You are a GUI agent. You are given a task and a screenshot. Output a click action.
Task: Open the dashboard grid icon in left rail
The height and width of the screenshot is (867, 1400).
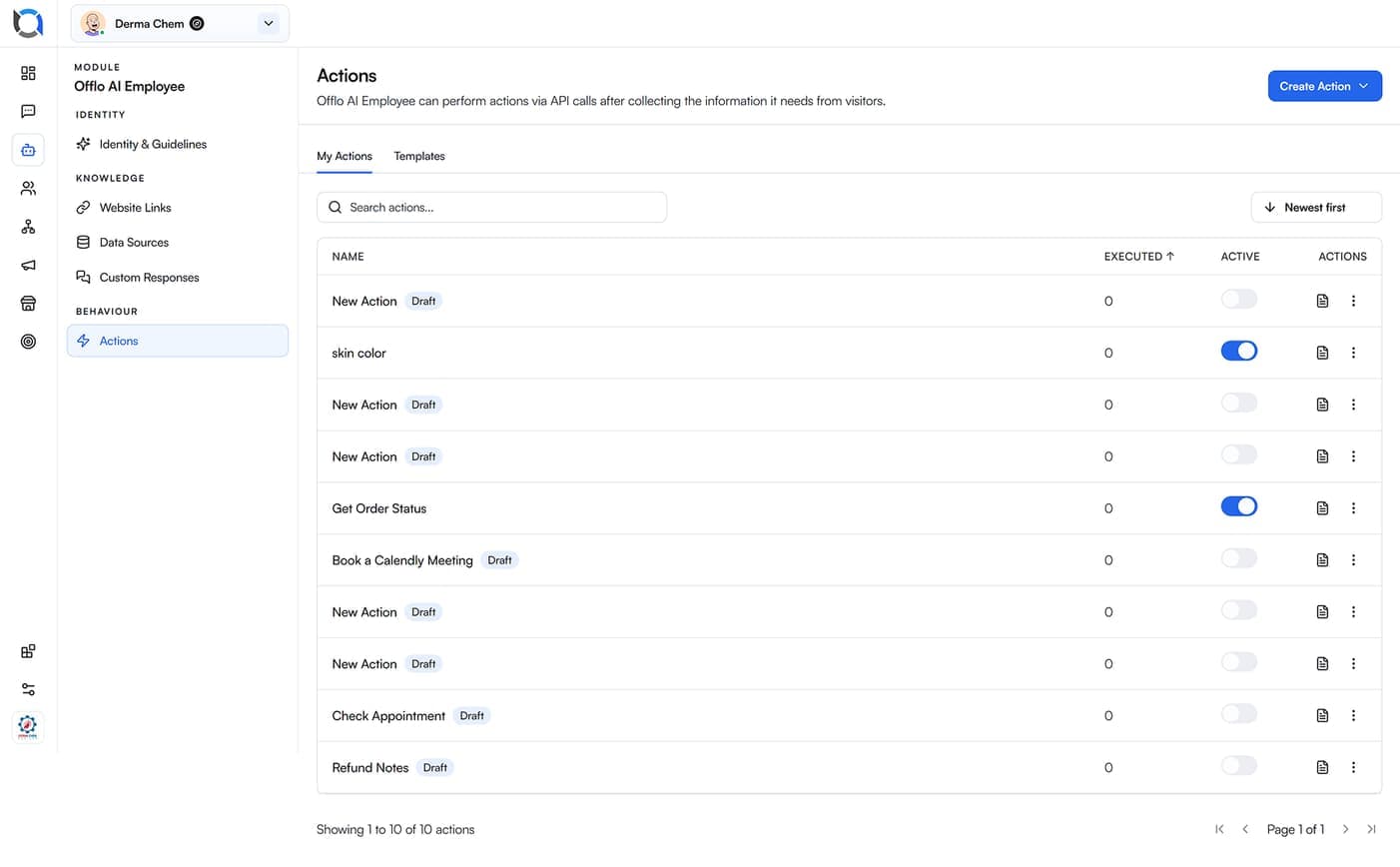[x=28, y=73]
